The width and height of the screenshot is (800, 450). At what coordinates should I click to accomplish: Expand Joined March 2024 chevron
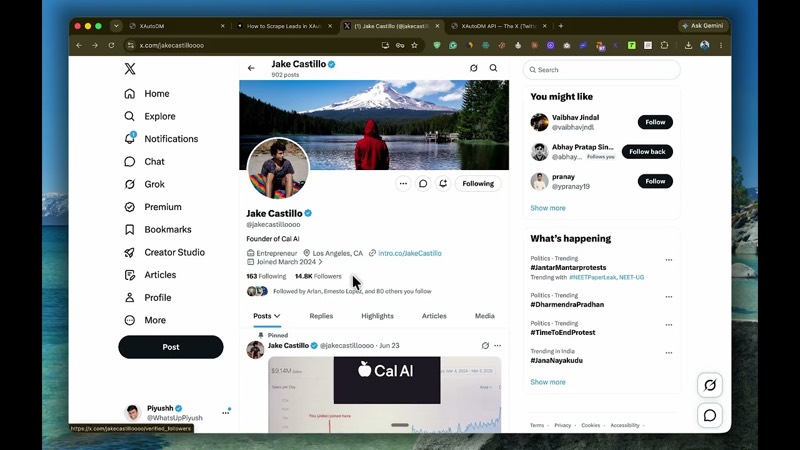[320, 262]
